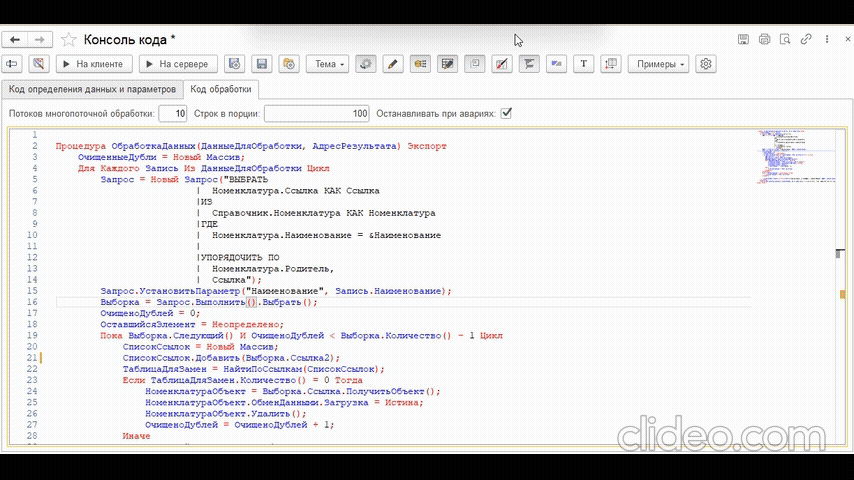Image resolution: width=854 pixels, height=480 pixels.
Task: Click line number 16 in gutter
Action: pyautogui.click(x=32, y=302)
